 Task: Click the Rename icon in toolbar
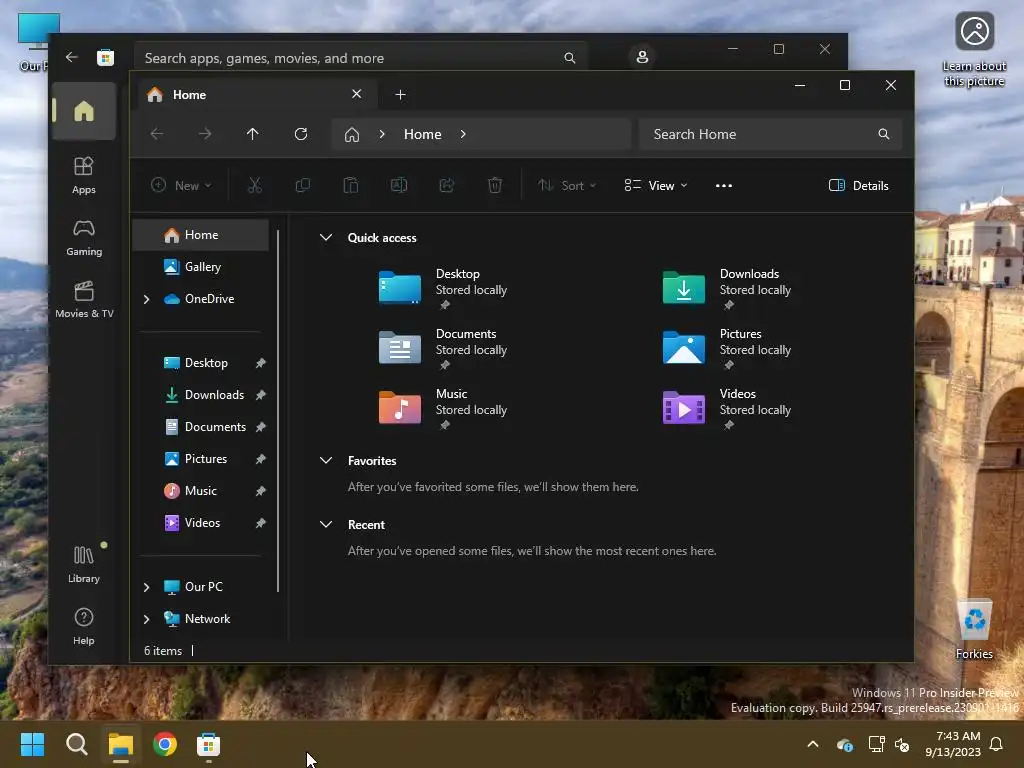tap(399, 185)
